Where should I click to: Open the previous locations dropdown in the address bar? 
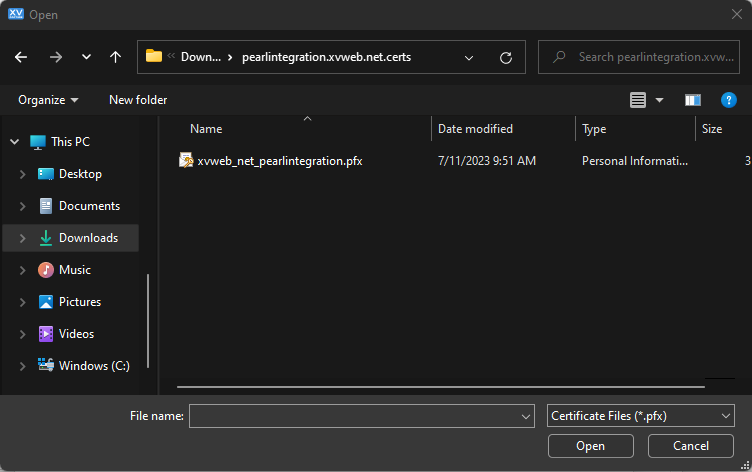click(x=469, y=58)
